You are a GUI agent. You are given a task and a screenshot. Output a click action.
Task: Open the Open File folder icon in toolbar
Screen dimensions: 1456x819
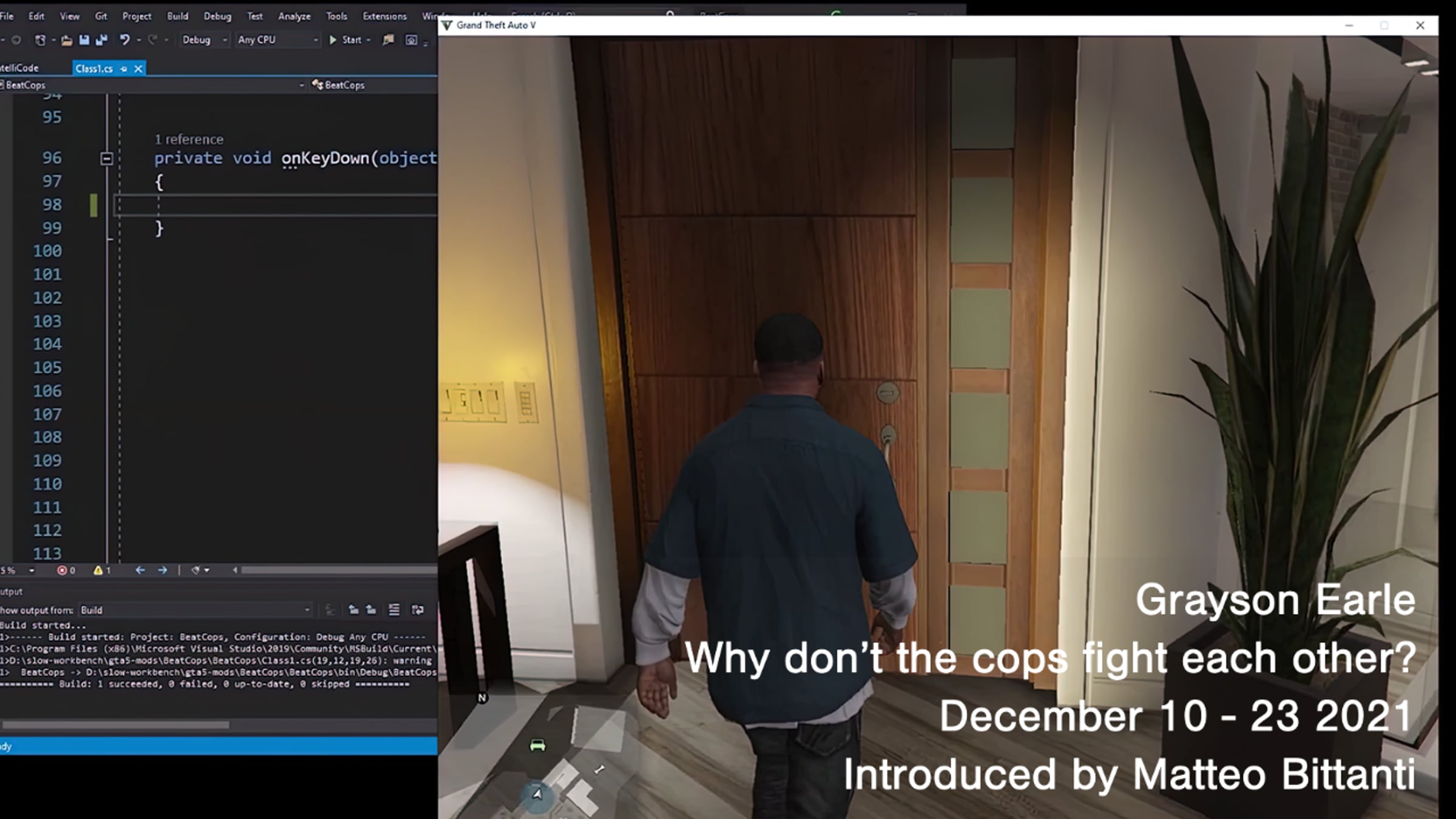click(x=67, y=40)
